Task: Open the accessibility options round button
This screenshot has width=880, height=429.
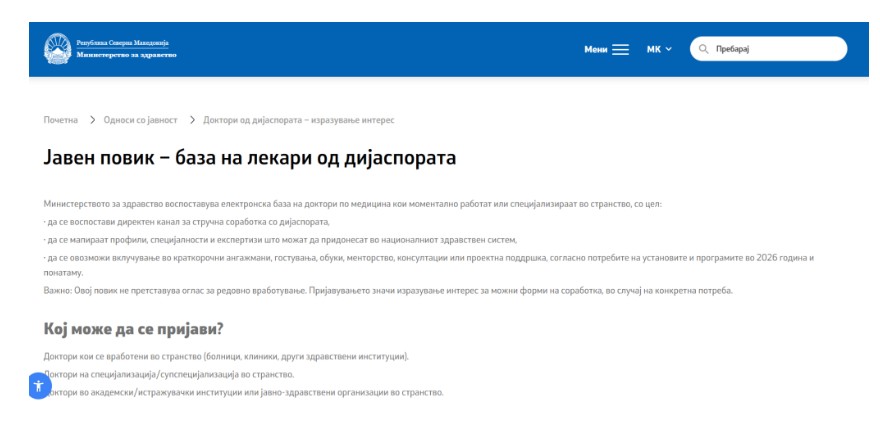Action: point(38,386)
